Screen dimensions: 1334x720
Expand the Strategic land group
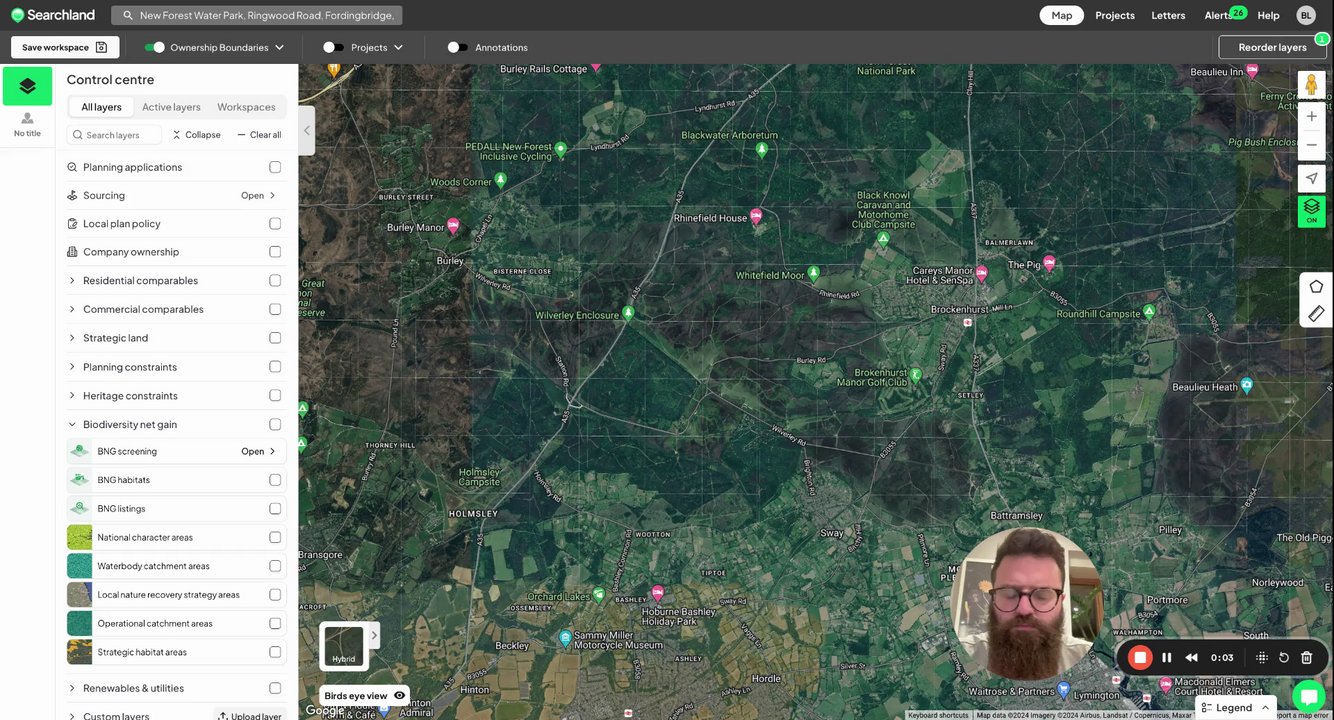72,338
